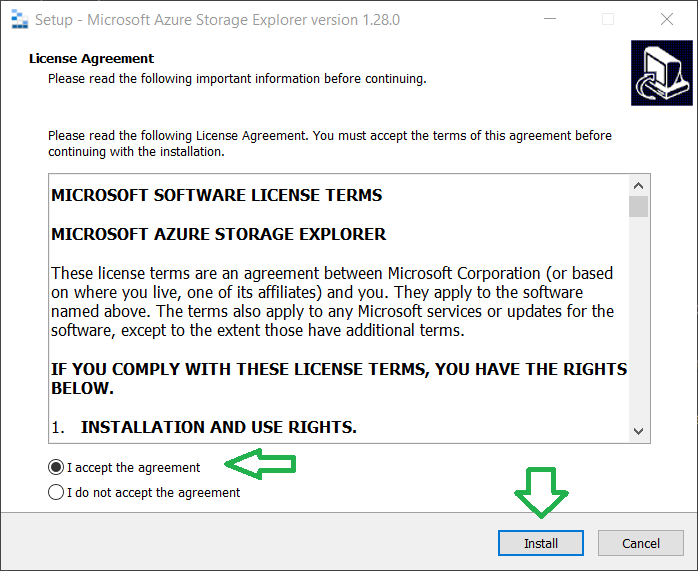698x571 pixels.
Task: Close the setup window
Action: tap(666, 19)
